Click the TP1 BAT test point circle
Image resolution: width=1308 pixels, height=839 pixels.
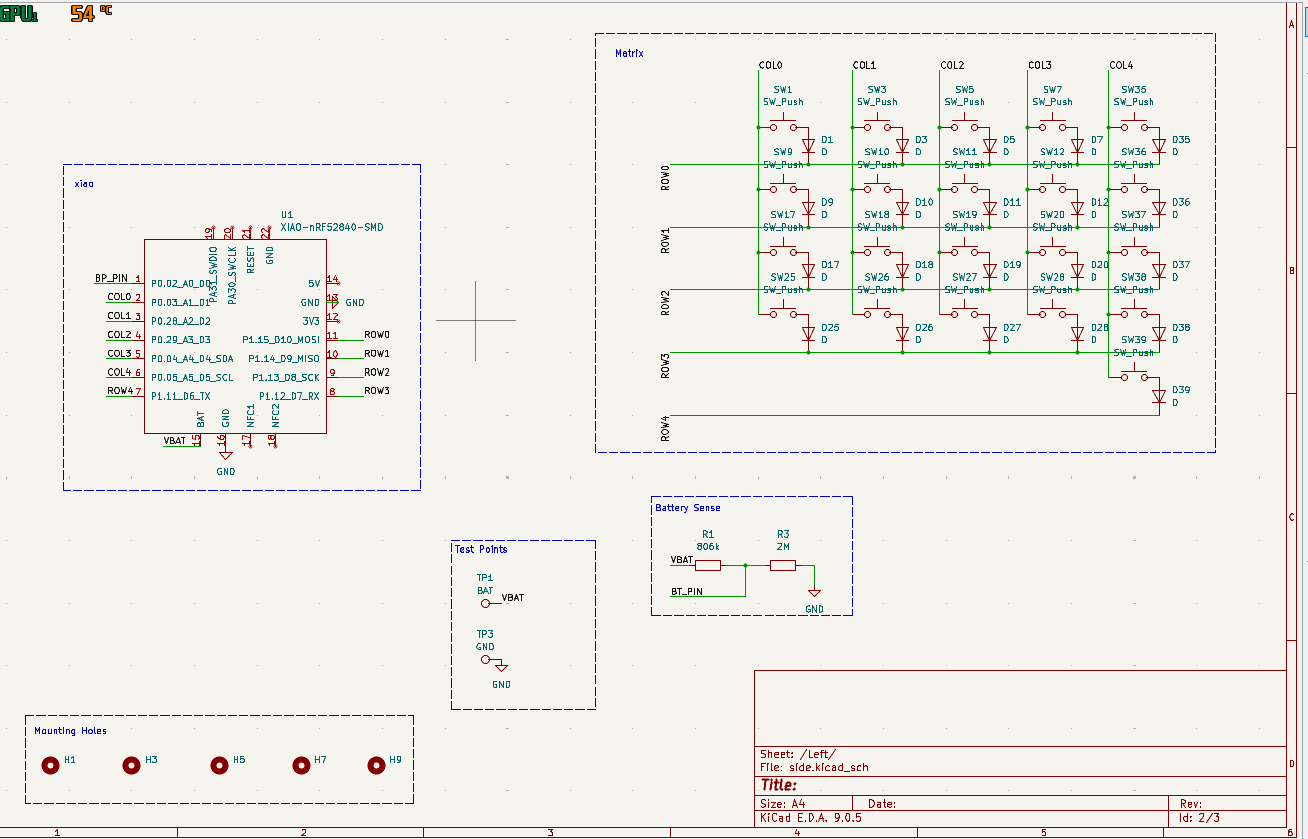click(x=486, y=603)
